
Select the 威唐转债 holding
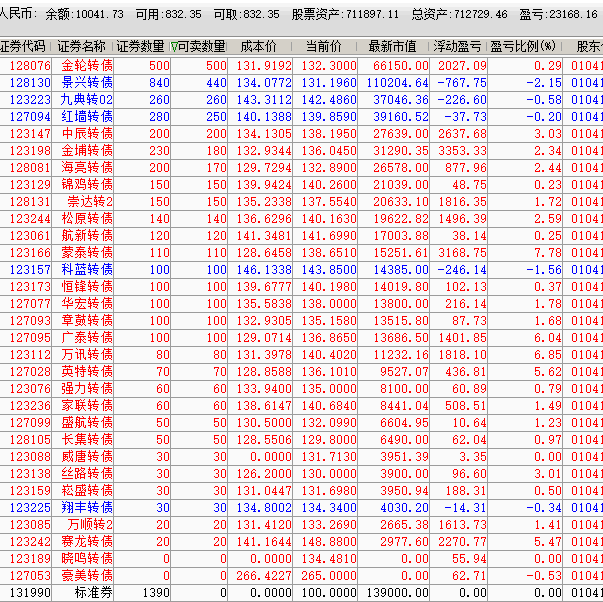coord(87,457)
